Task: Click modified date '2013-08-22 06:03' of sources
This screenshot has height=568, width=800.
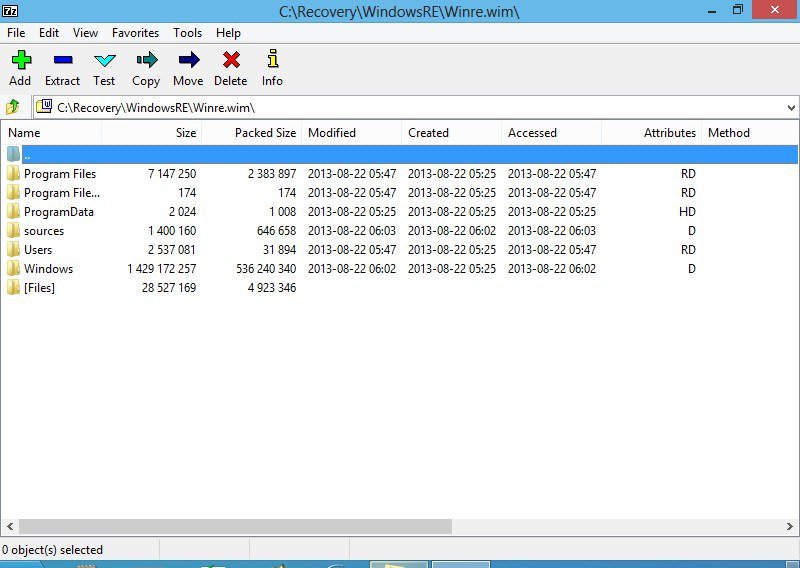Action: point(352,231)
